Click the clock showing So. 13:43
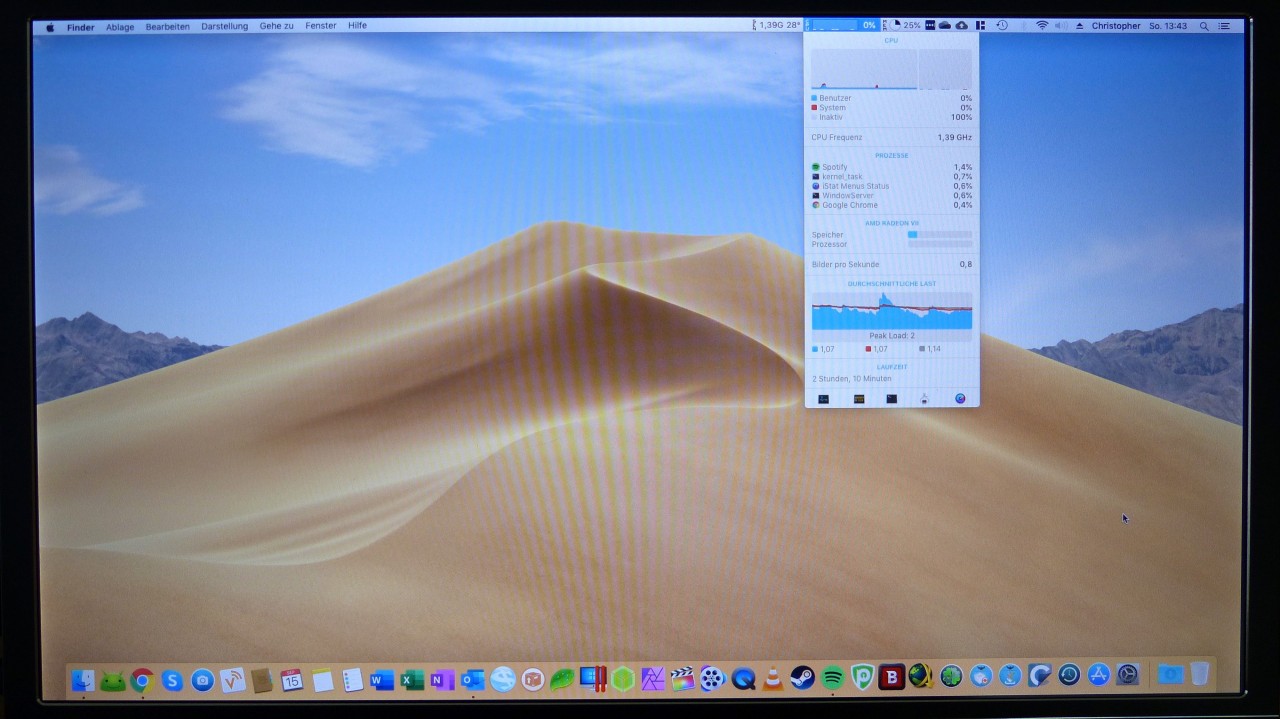 coord(1168,26)
